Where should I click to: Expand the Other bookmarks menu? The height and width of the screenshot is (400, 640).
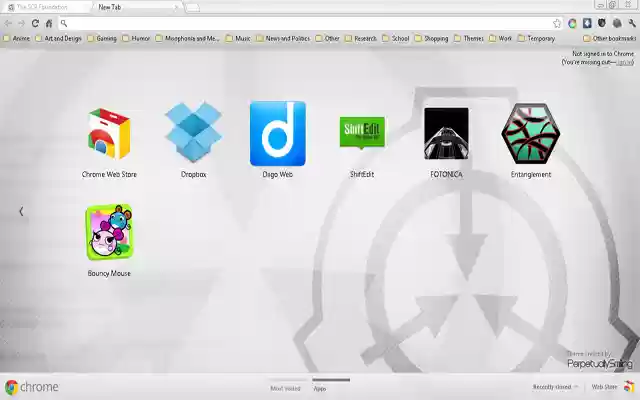coord(610,38)
